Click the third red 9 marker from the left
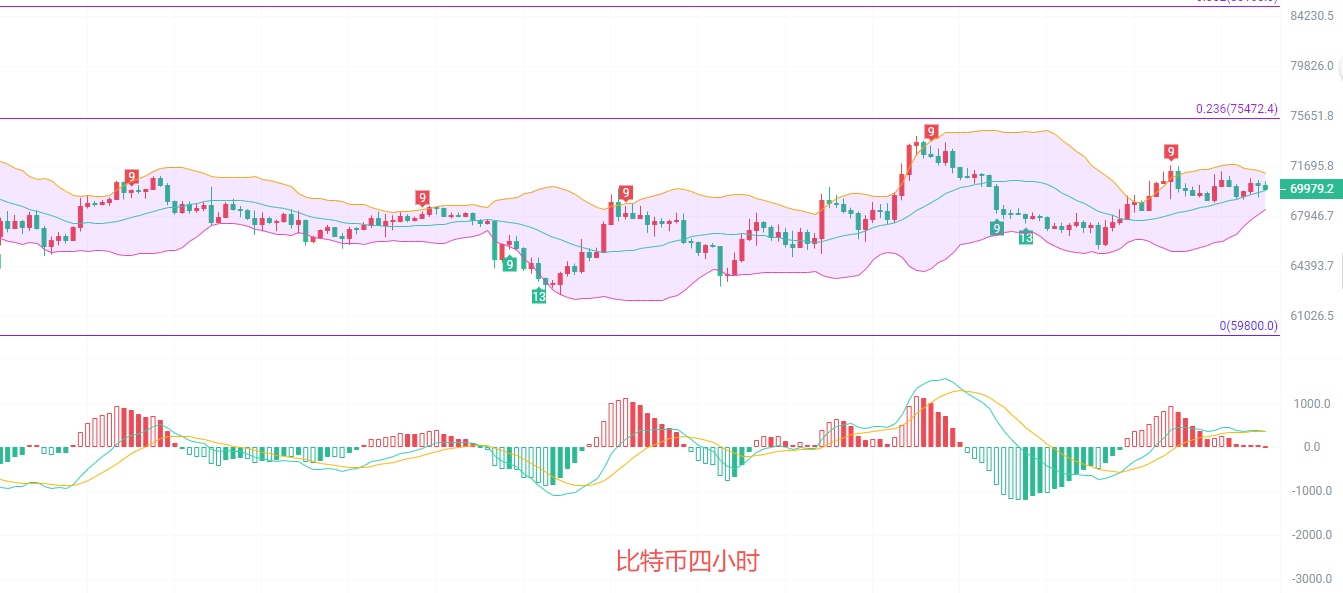The width and height of the screenshot is (1343, 593). [x=625, y=192]
